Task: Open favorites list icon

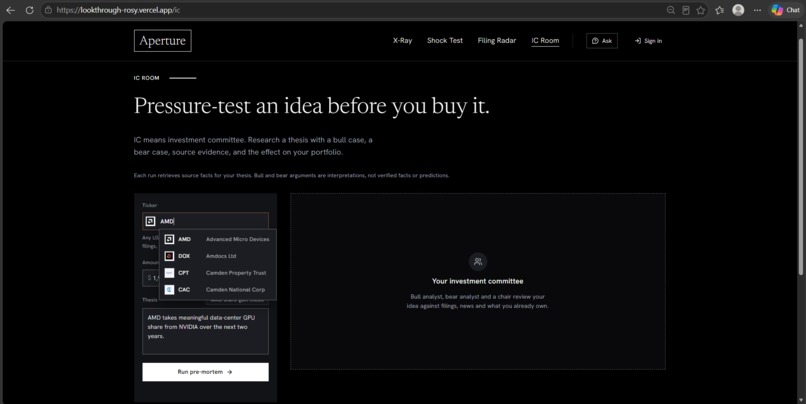Action: (x=720, y=10)
